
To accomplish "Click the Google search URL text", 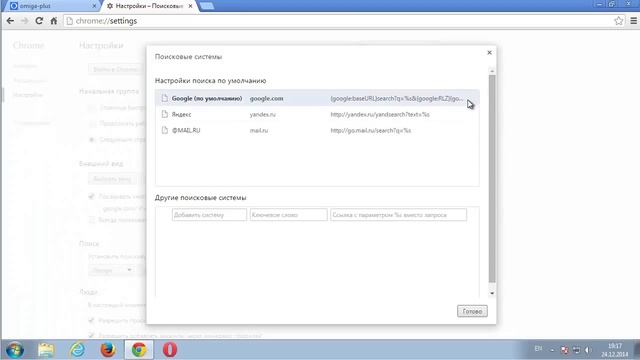I will pos(397,98).
